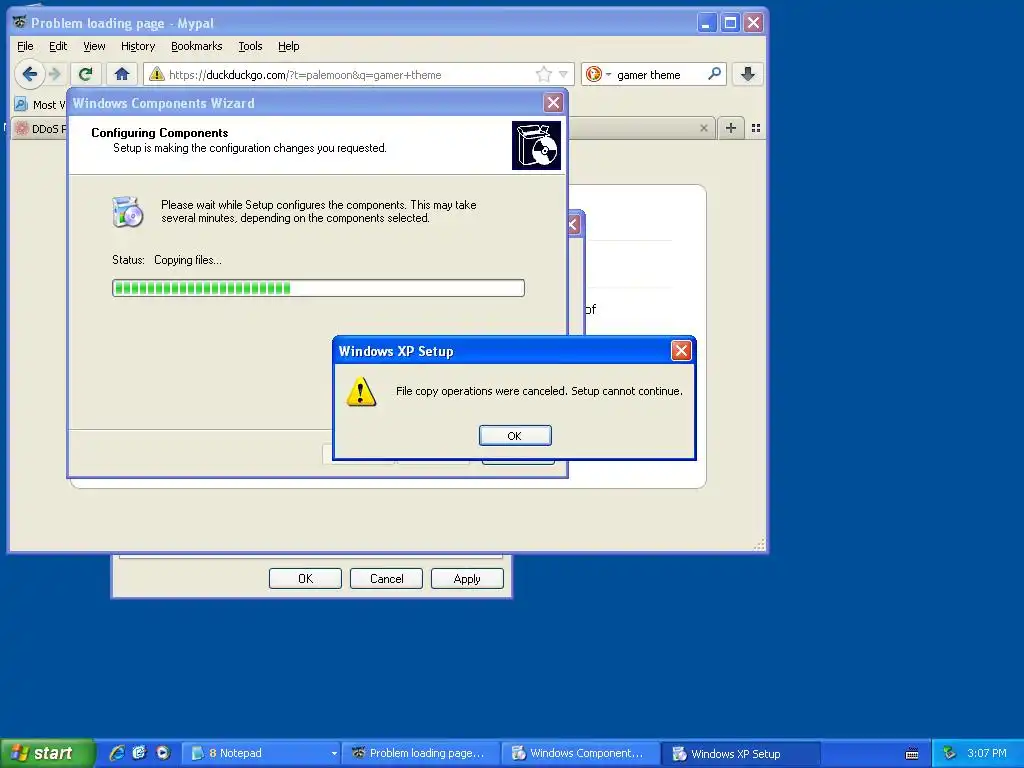1024x768 pixels.
Task: Open the File menu in Mypal
Action: [x=25, y=46]
